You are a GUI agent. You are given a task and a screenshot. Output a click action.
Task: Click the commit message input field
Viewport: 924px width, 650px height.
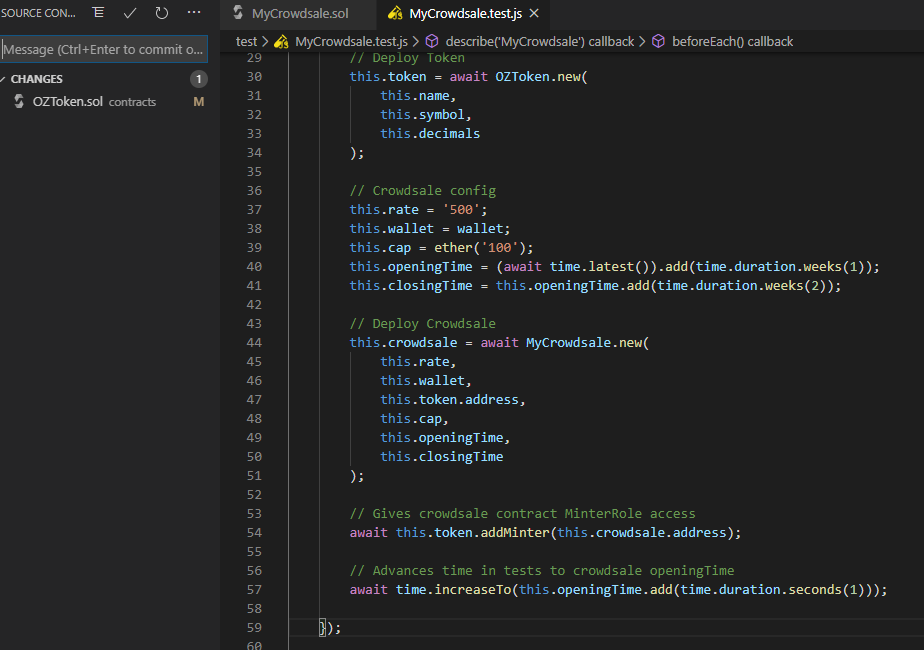[104, 49]
